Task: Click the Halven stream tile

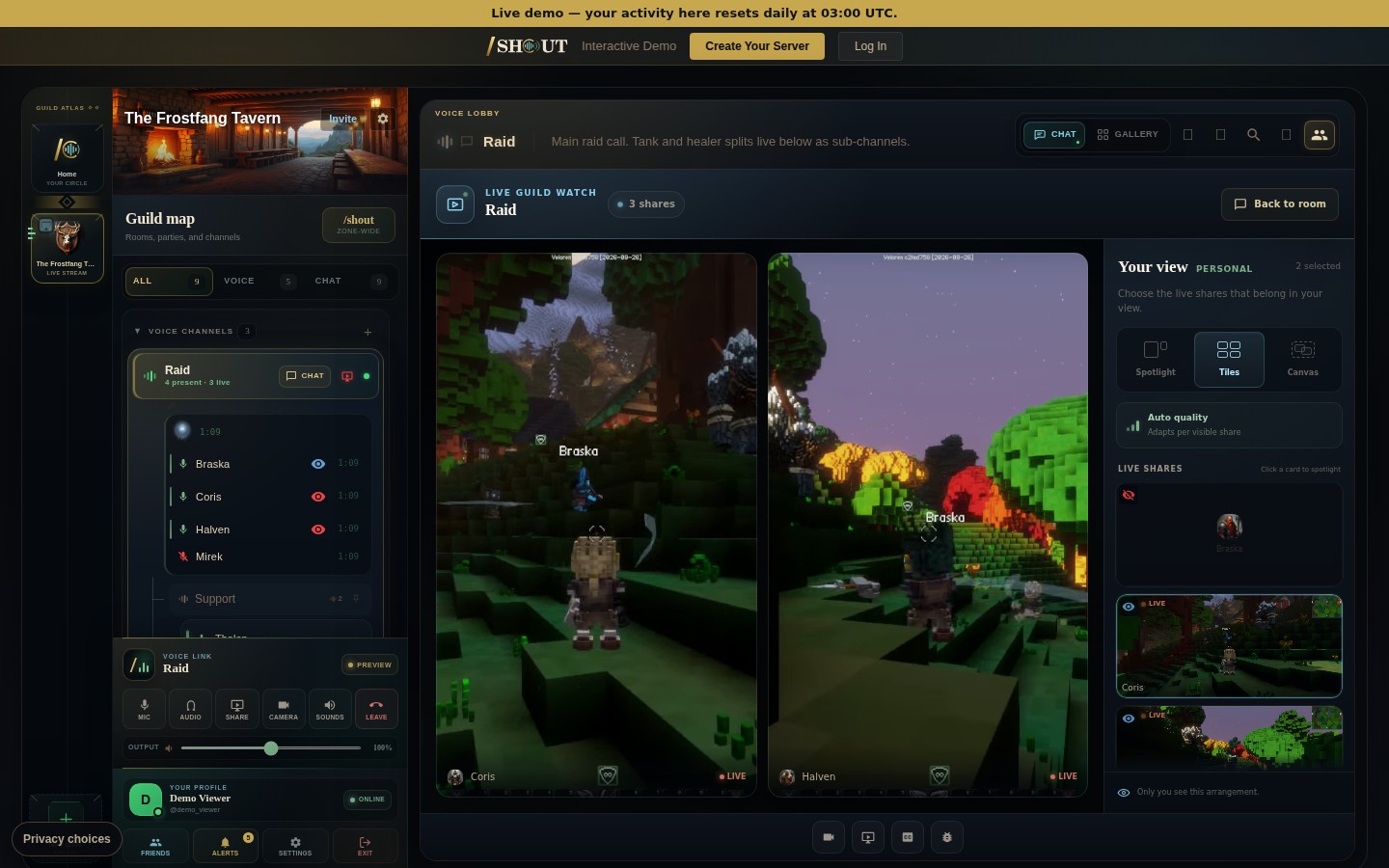Action: (927, 525)
